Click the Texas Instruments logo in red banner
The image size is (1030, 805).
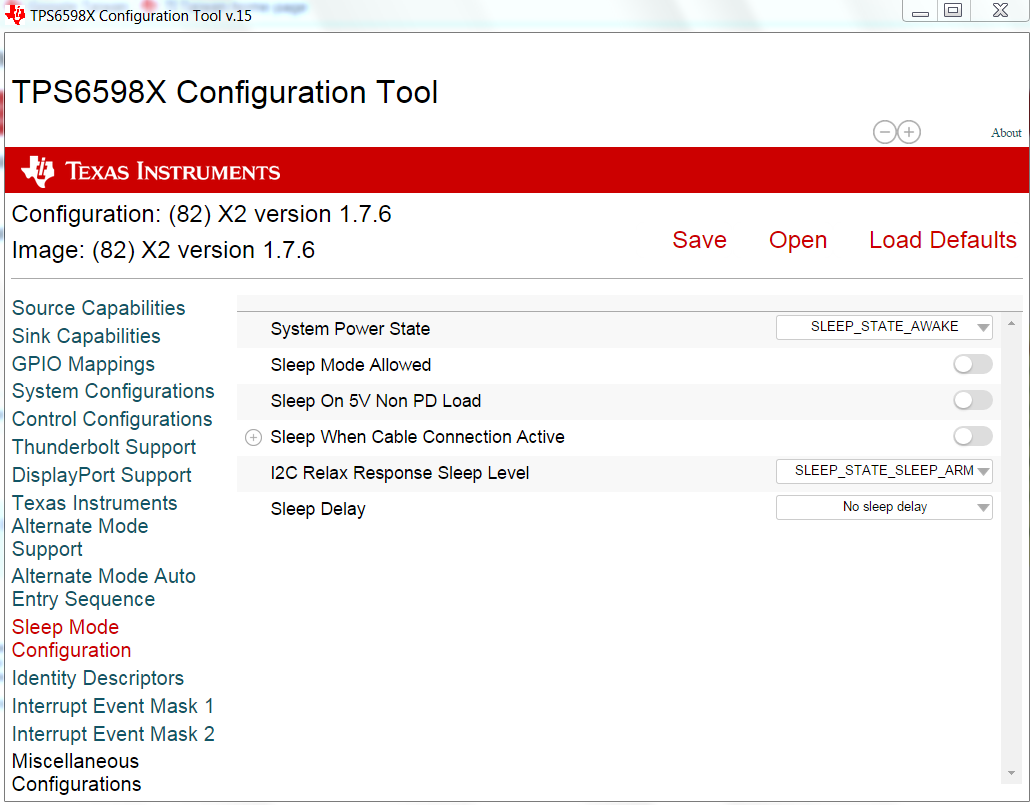coord(150,171)
